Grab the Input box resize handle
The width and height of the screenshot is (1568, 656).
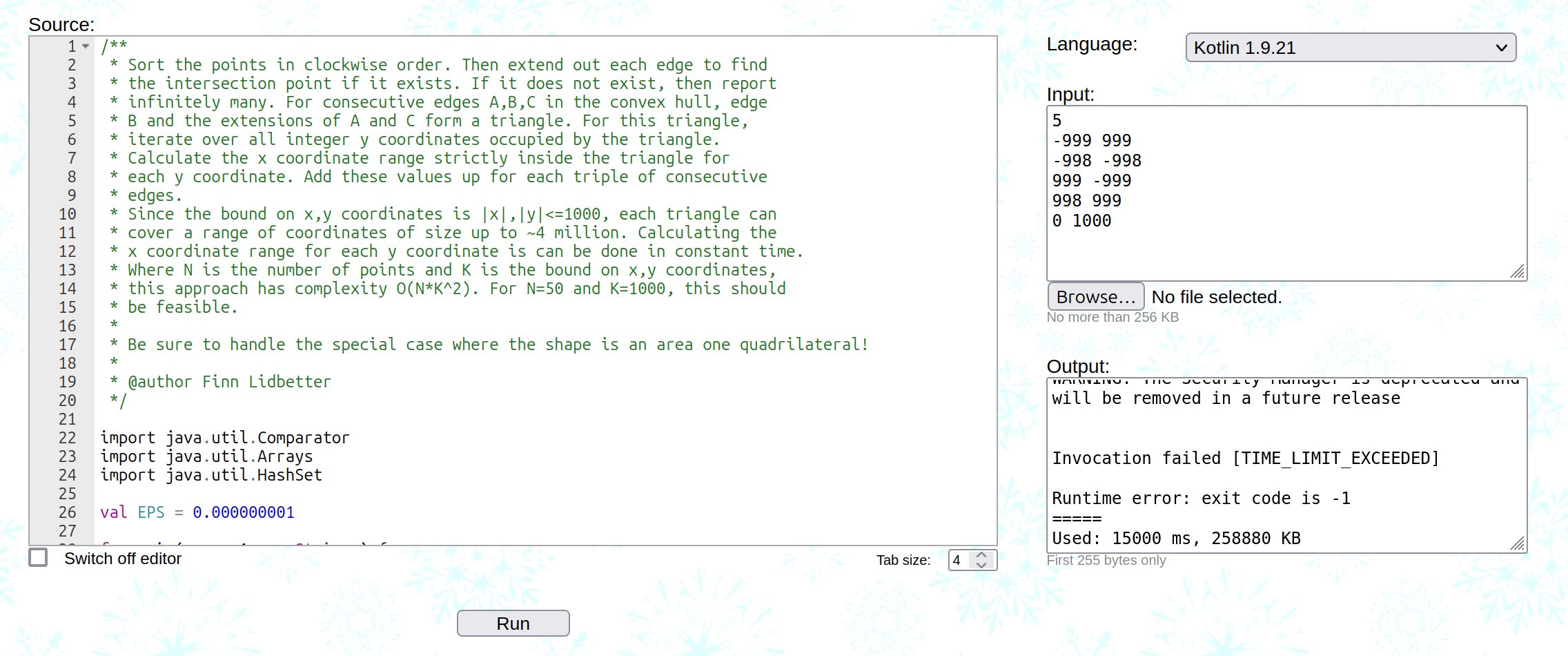[x=1518, y=272]
